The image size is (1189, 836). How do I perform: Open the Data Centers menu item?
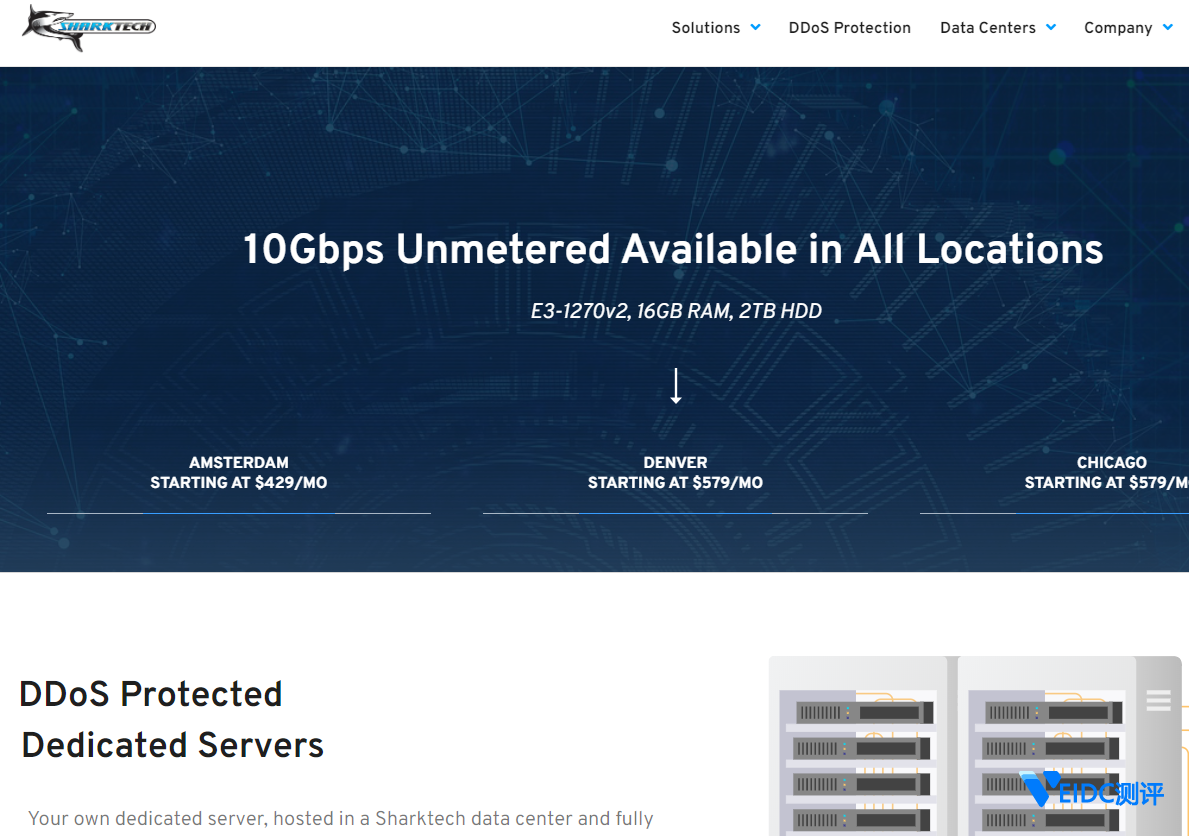click(987, 28)
